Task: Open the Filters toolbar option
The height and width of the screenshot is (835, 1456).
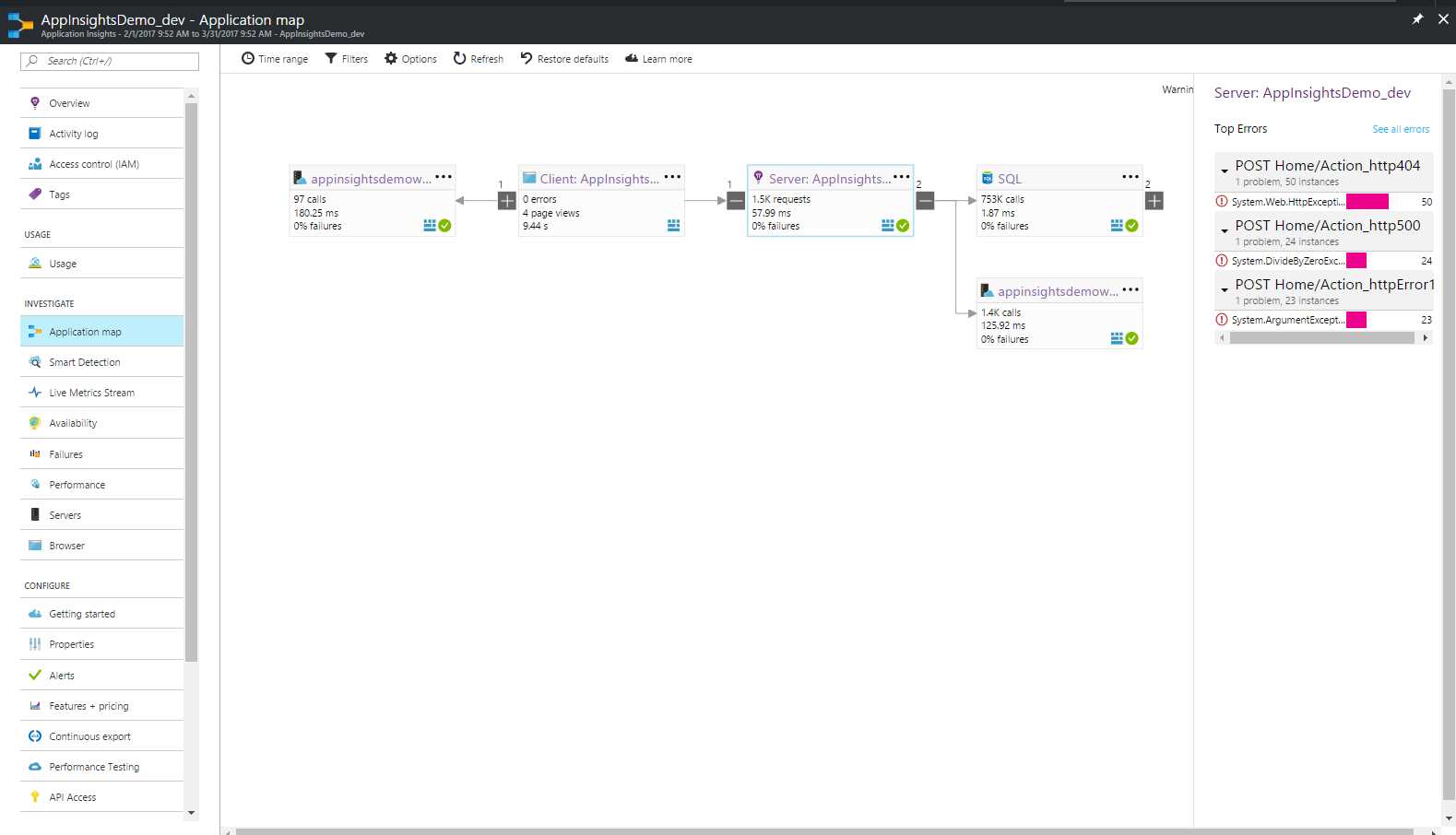Action: tap(347, 59)
